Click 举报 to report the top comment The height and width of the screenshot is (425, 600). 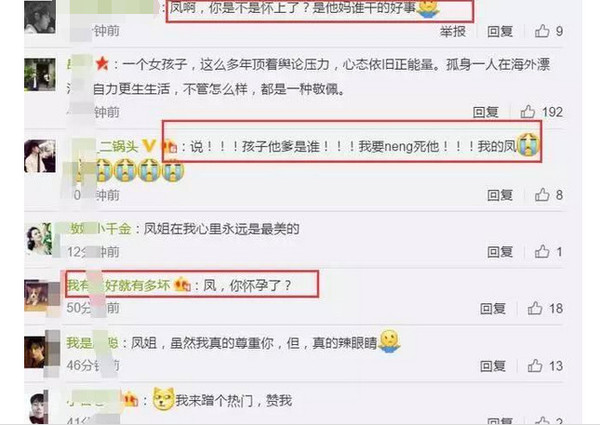click(453, 31)
